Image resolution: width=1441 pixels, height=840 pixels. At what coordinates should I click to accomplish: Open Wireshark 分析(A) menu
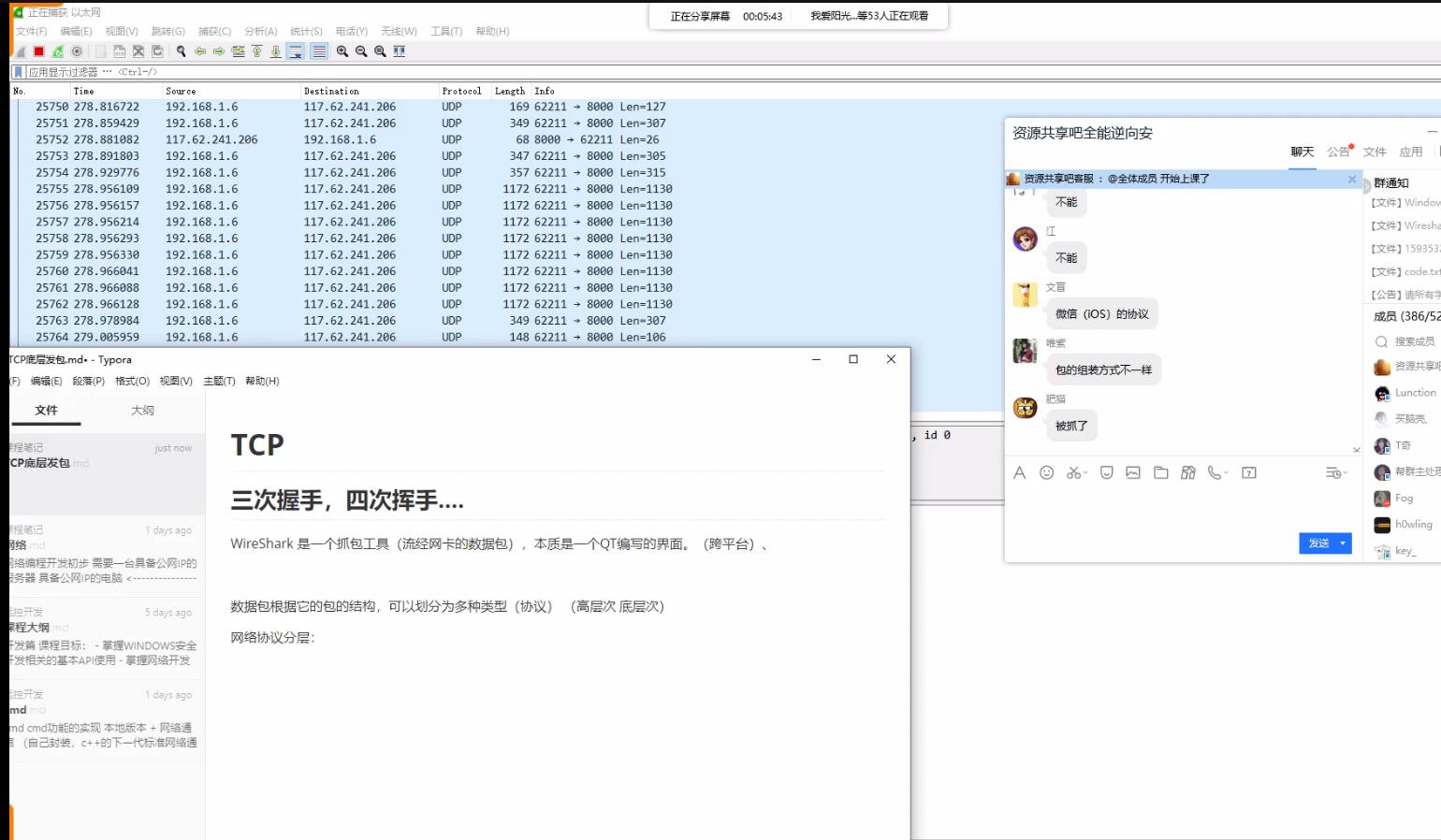[x=260, y=31]
